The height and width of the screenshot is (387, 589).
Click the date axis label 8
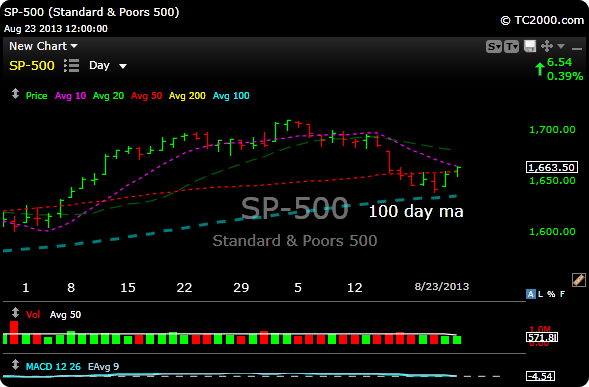[71, 288]
